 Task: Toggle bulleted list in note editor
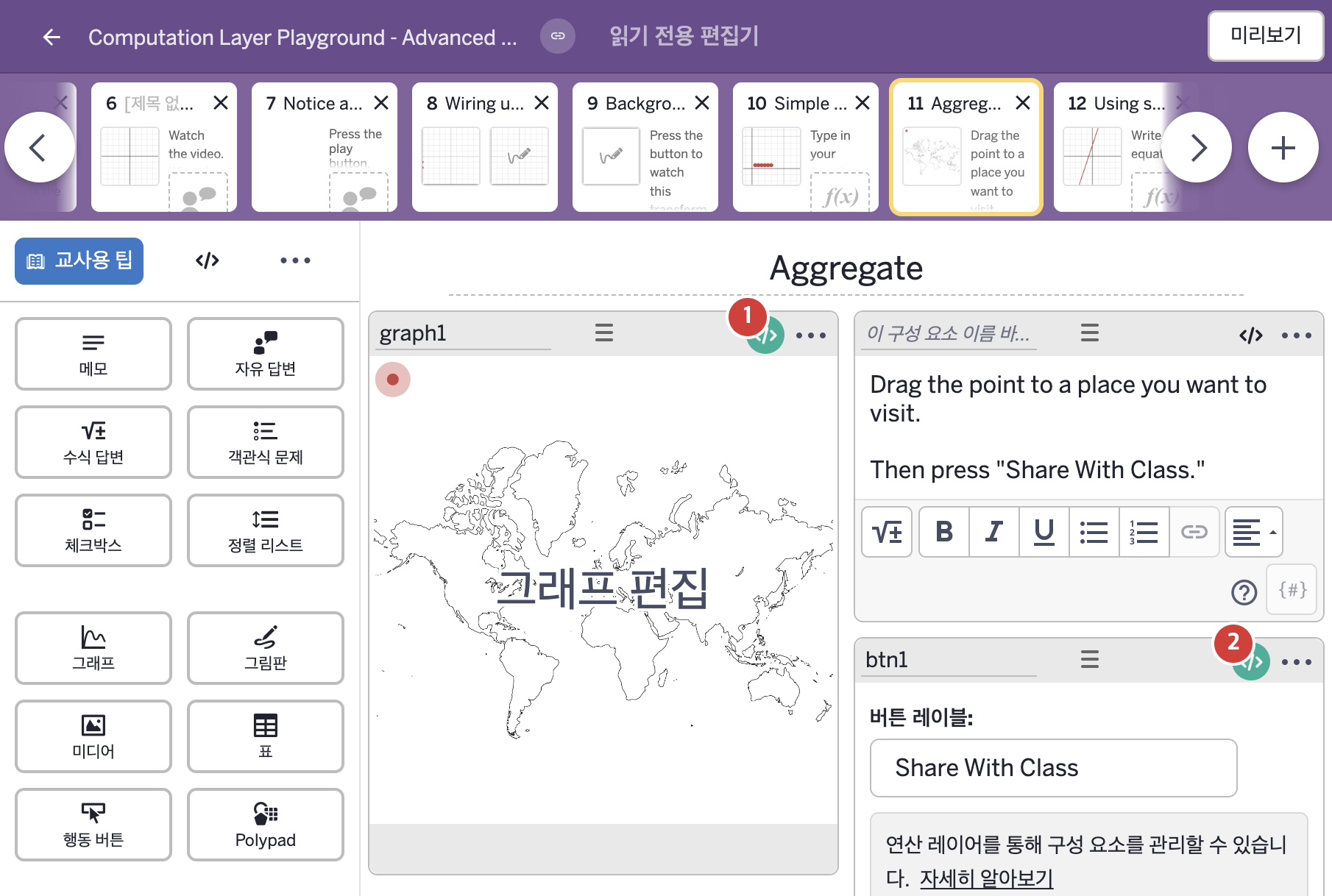[1094, 531]
